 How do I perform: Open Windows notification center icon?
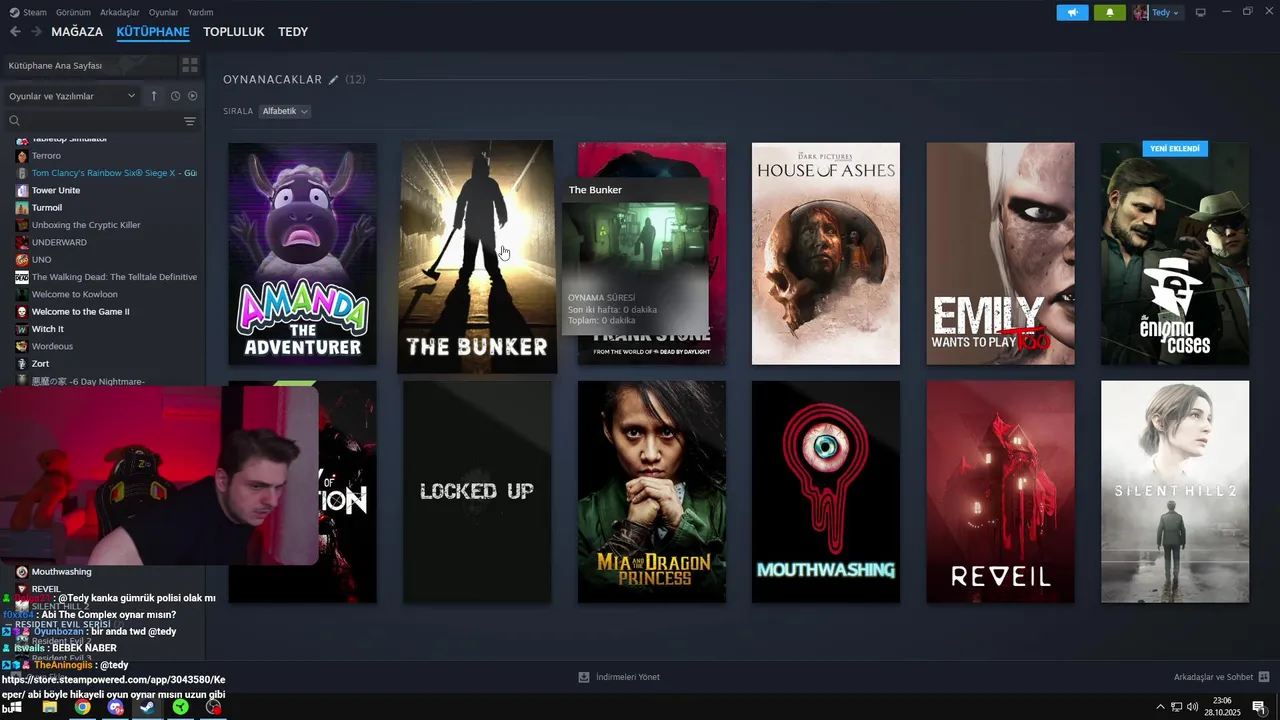tap(1259, 707)
